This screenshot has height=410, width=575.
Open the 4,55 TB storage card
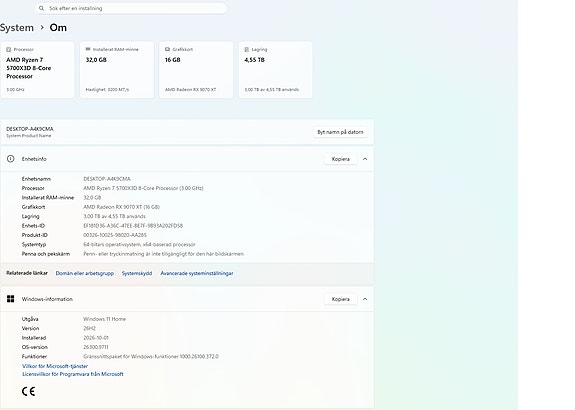coord(275,70)
